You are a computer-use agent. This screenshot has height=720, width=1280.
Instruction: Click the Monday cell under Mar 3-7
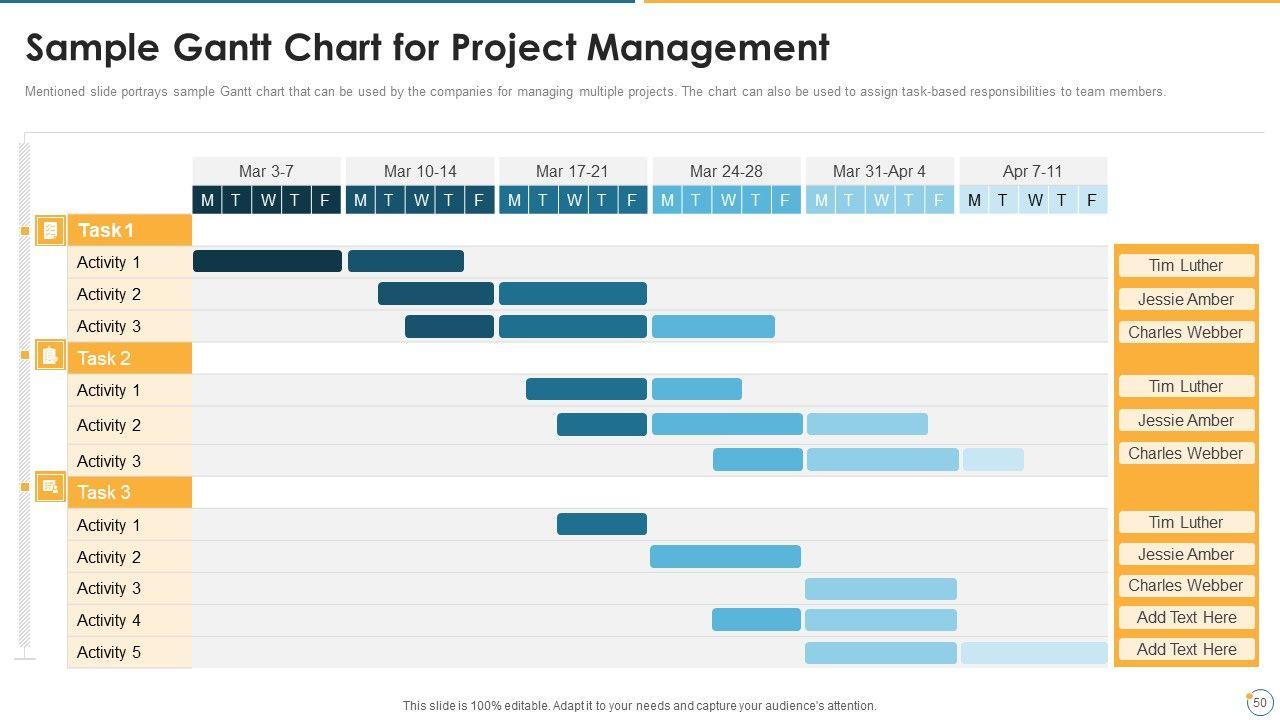click(x=207, y=200)
